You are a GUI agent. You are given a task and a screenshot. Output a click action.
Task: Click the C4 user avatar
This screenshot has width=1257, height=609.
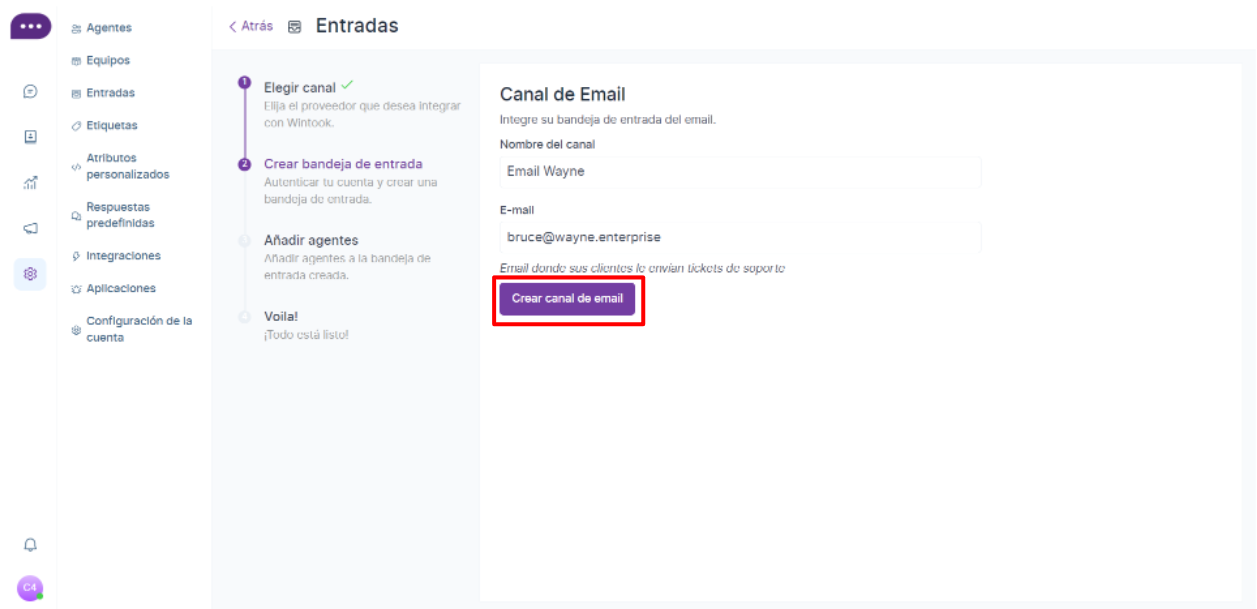[30, 587]
